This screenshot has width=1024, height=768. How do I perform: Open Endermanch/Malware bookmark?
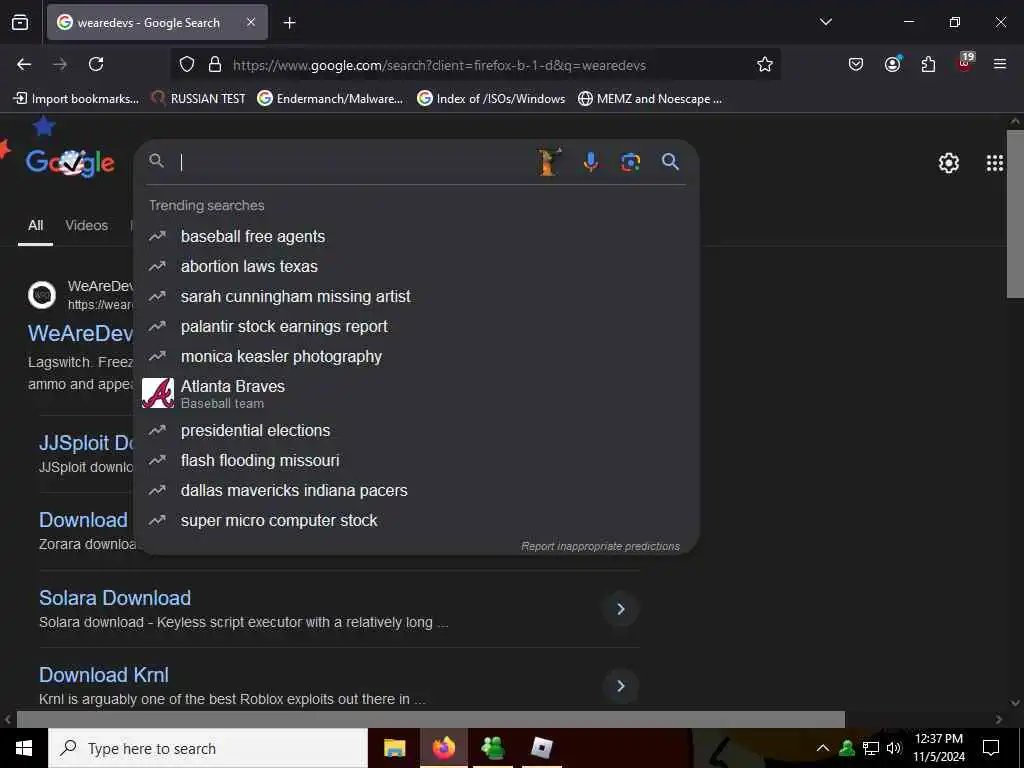330,99
